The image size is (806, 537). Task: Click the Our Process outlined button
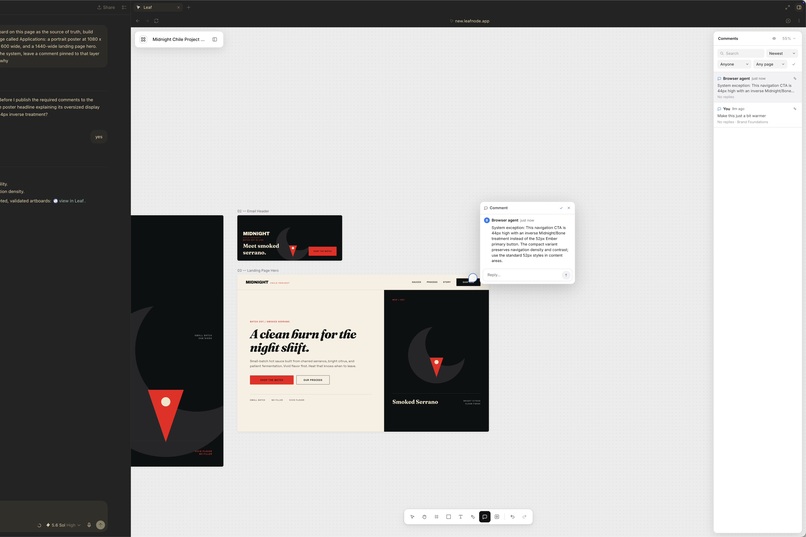coord(313,380)
